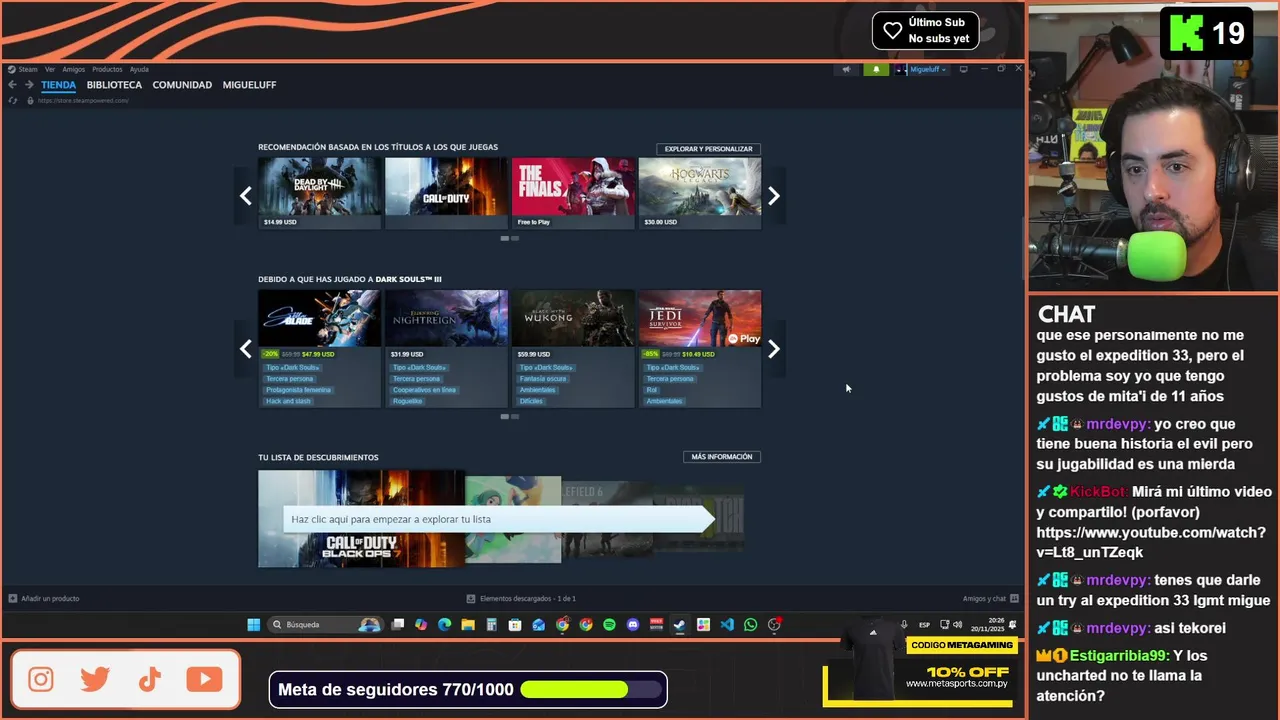Click the Elementos descargados download icon
Image resolution: width=1280 pixels, height=720 pixels.
471,599
